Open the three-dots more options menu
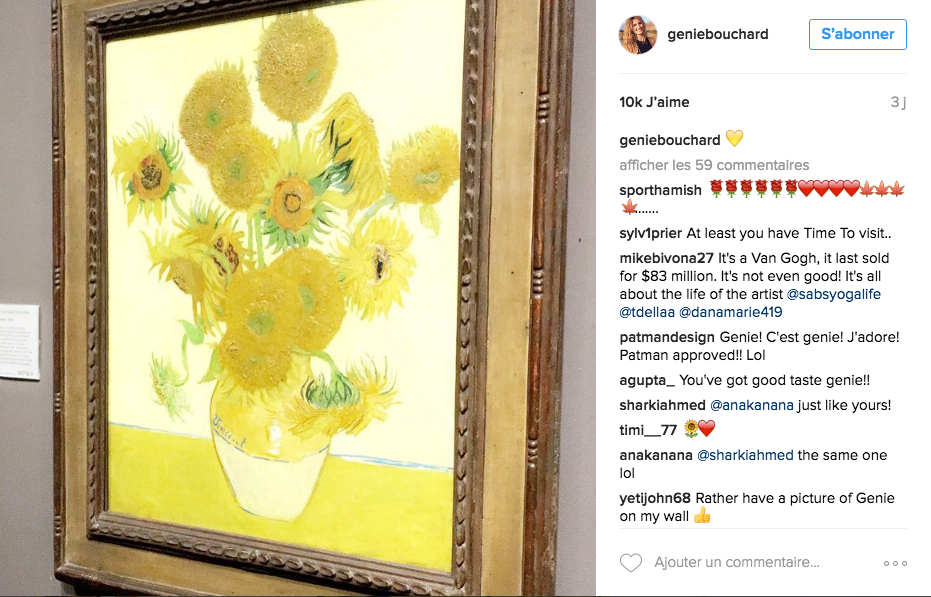Screen dimensions: 931x597 pos(895,563)
